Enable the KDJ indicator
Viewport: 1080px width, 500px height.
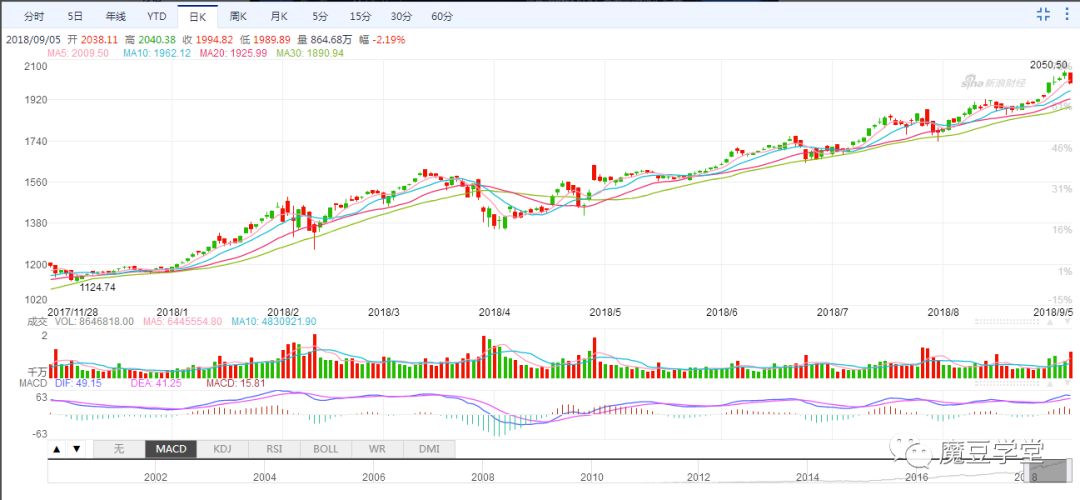tap(222, 449)
